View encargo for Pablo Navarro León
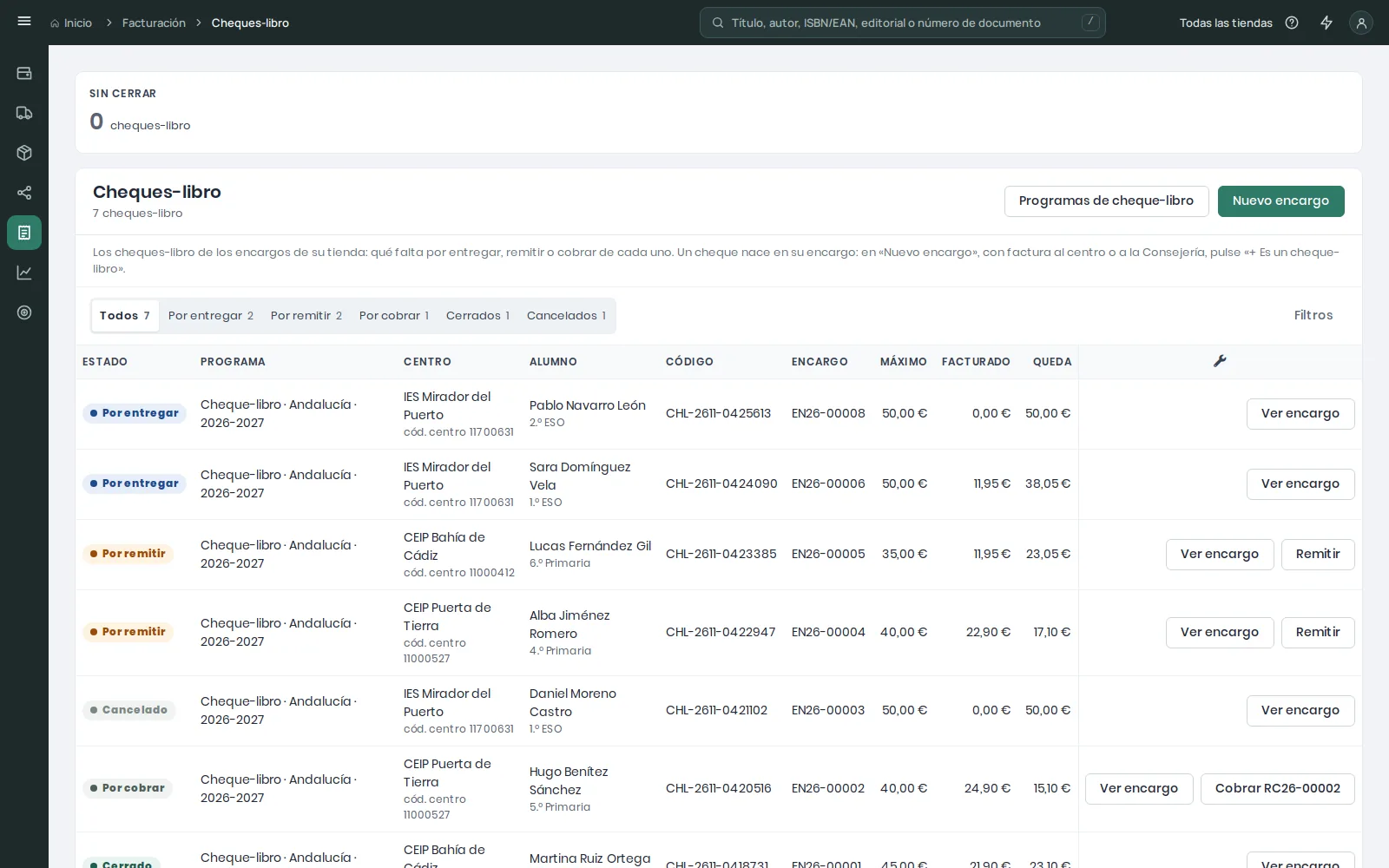The height and width of the screenshot is (868, 1389). pyautogui.click(x=1300, y=414)
